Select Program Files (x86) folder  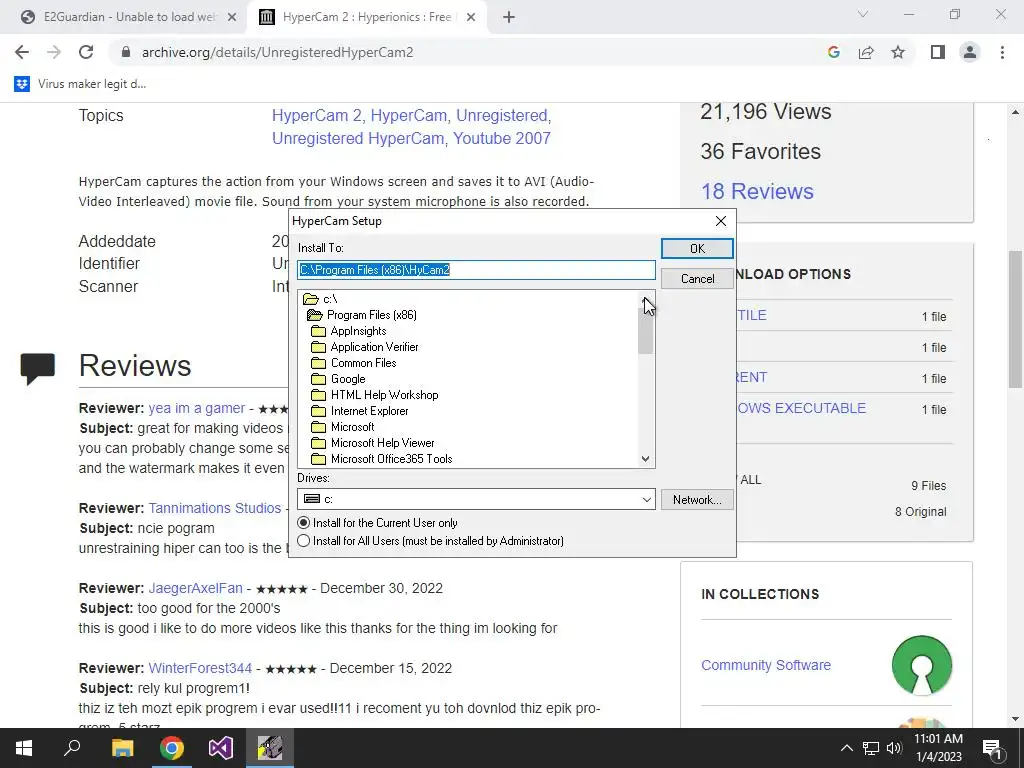(x=362, y=315)
